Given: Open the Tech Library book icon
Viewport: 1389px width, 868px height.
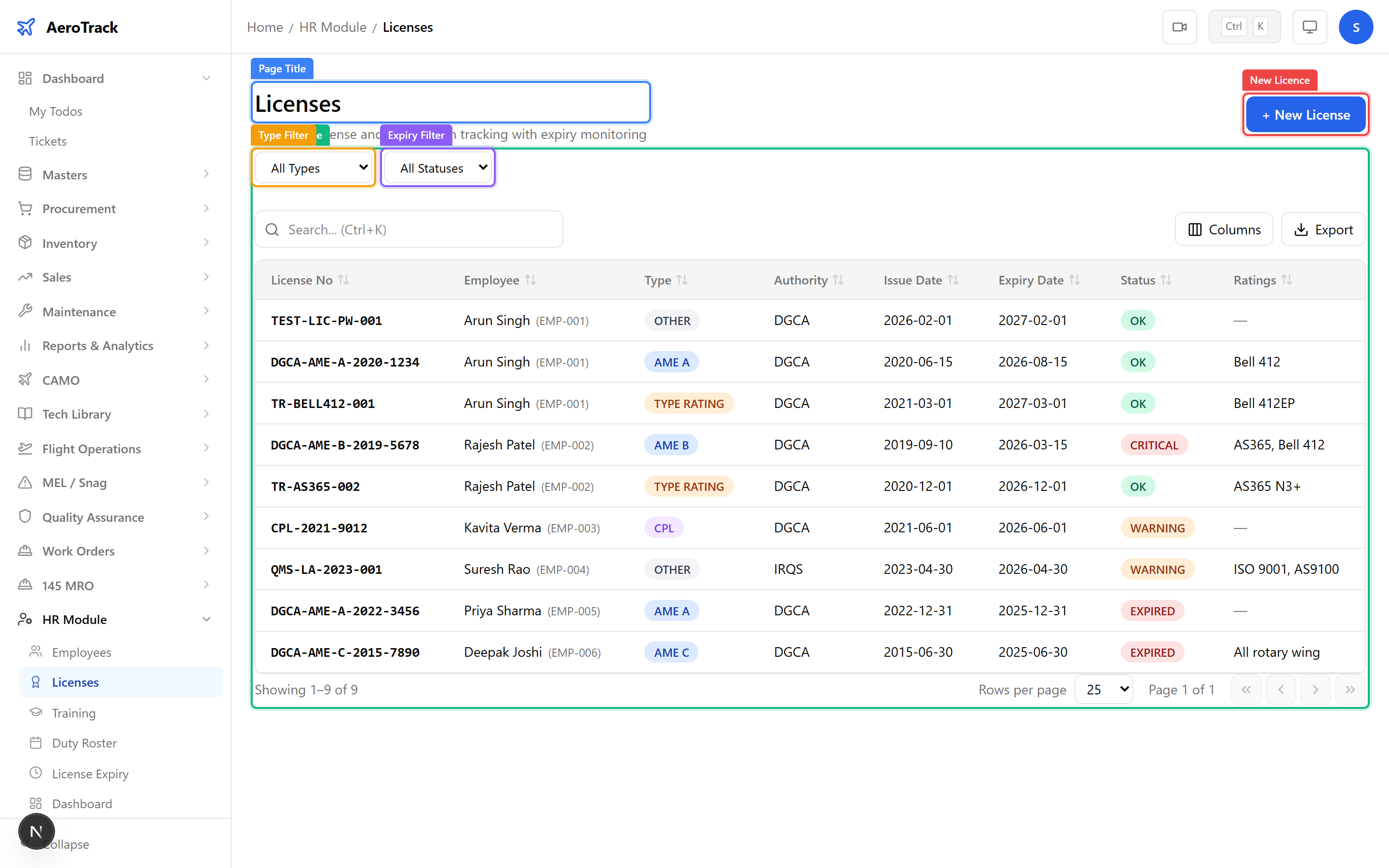Looking at the screenshot, I should (x=25, y=414).
